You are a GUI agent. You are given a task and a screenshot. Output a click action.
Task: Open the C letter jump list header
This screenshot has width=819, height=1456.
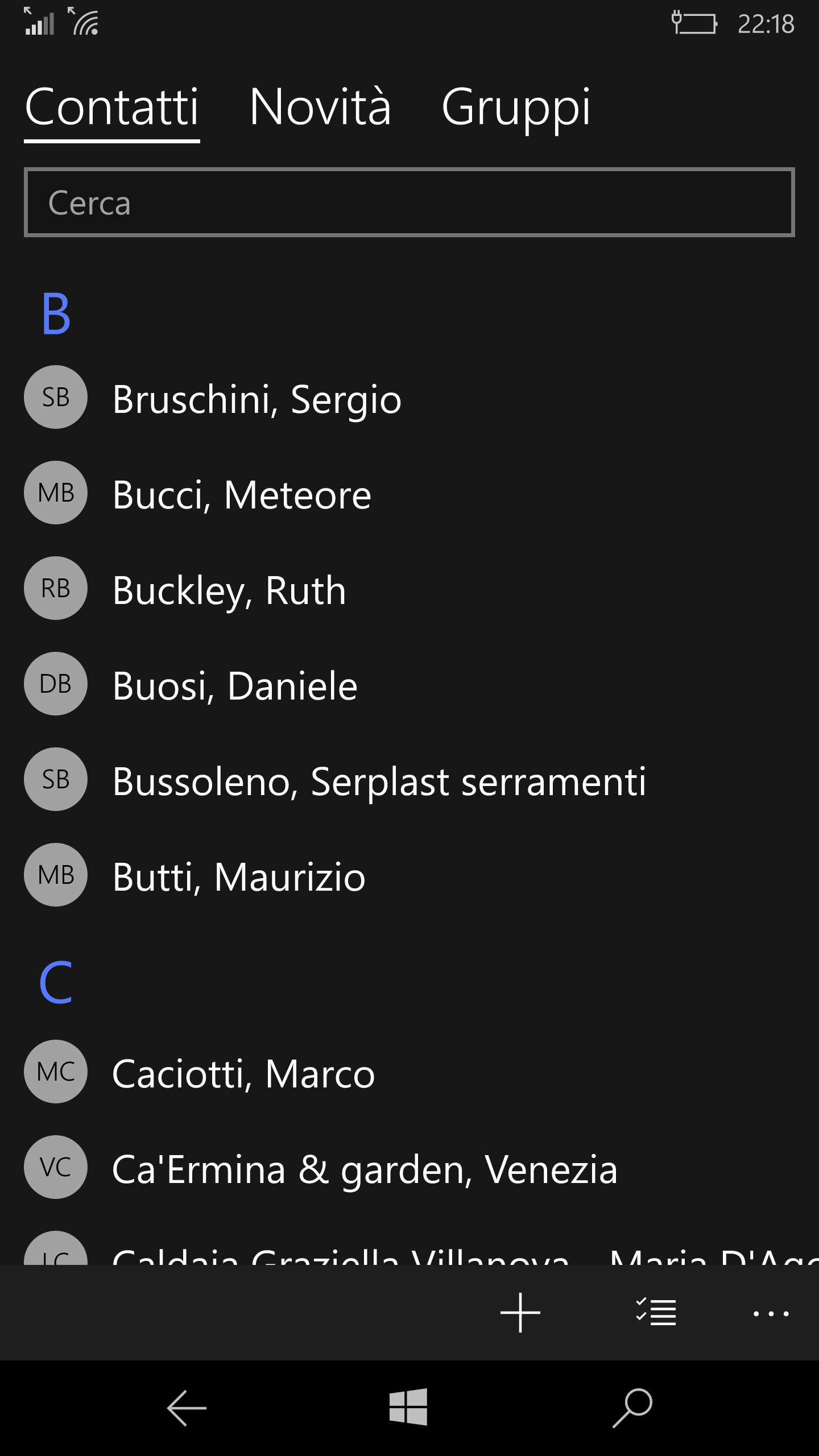click(x=56, y=983)
